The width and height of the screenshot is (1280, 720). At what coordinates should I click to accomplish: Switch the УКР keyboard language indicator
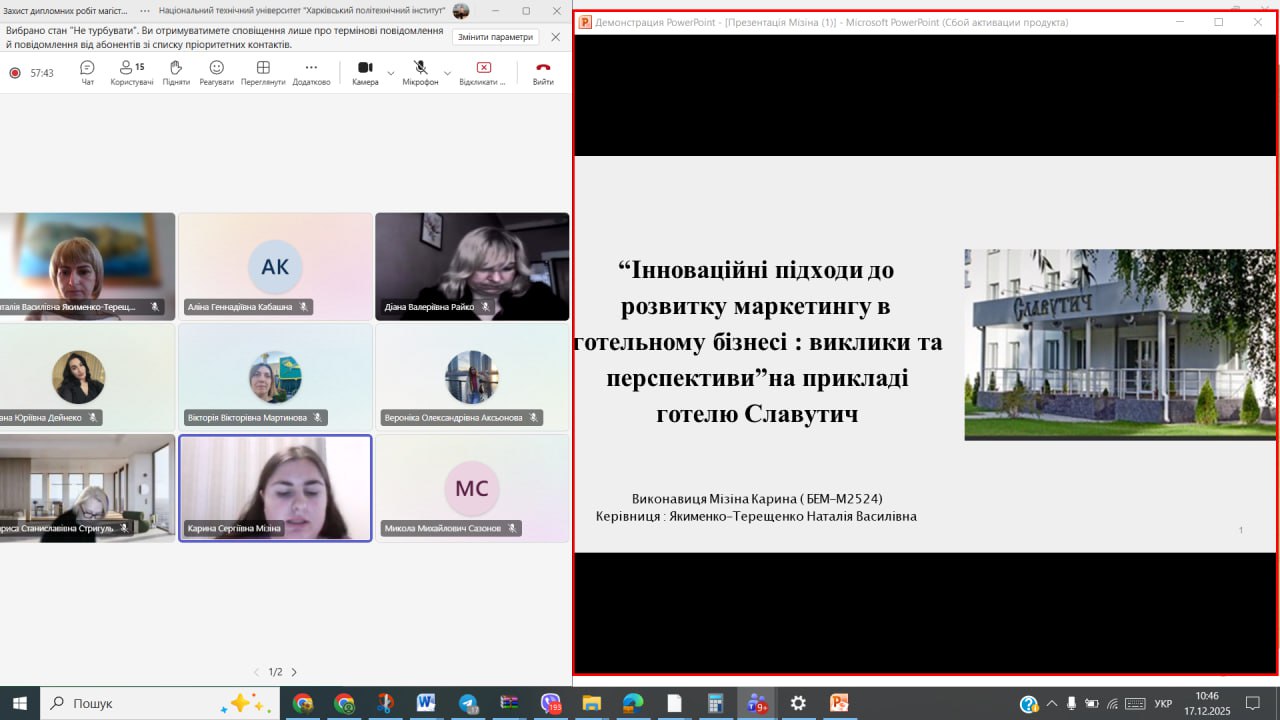coord(1163,703)
